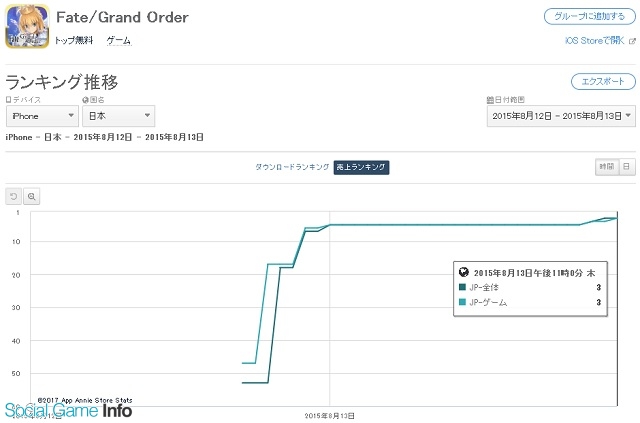Click the chart zoom-in magnifier icon

(x=31, y=197)
